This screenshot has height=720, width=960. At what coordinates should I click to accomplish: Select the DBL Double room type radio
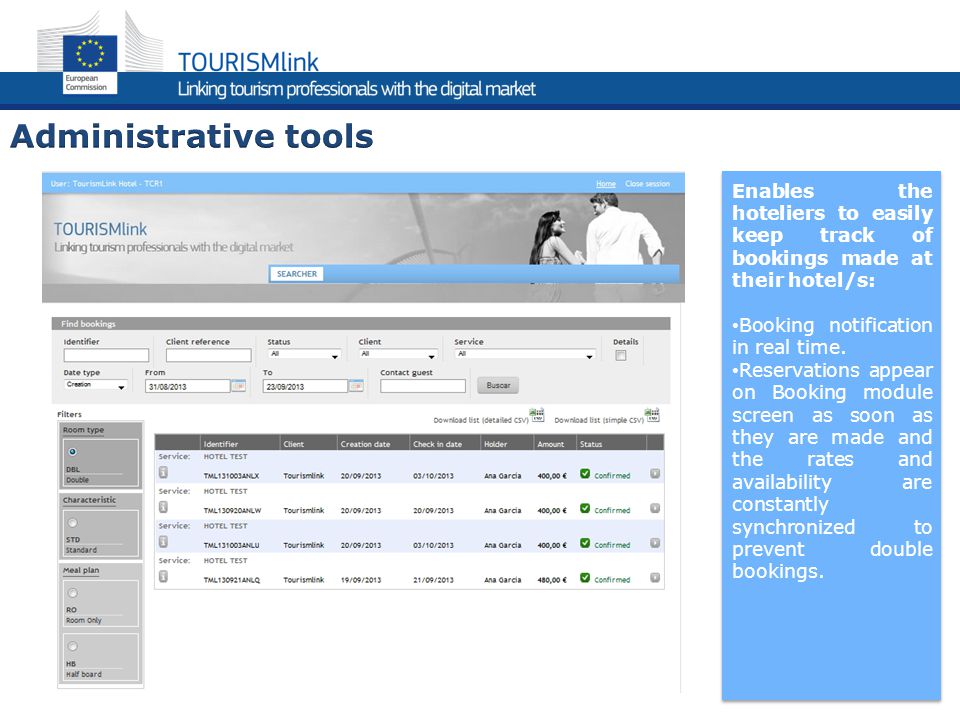coord(72,452)
